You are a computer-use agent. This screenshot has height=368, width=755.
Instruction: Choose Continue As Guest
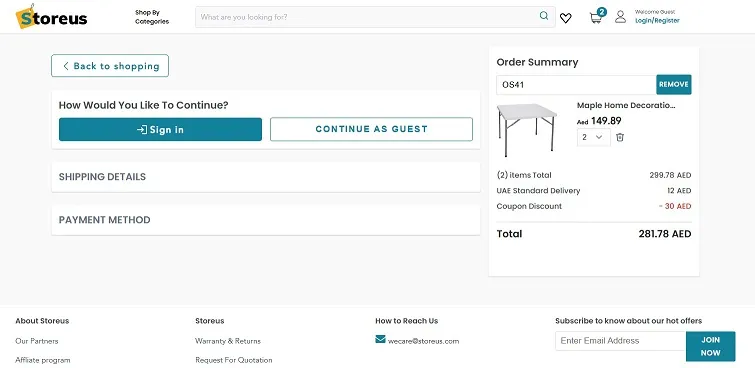click(371, 129)
